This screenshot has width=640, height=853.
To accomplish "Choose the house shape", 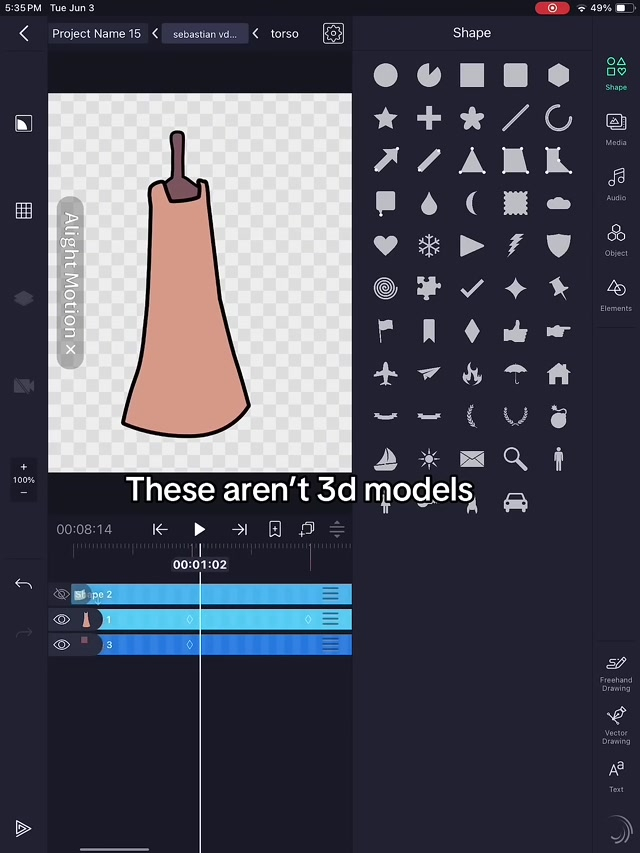I will (558, 374).
